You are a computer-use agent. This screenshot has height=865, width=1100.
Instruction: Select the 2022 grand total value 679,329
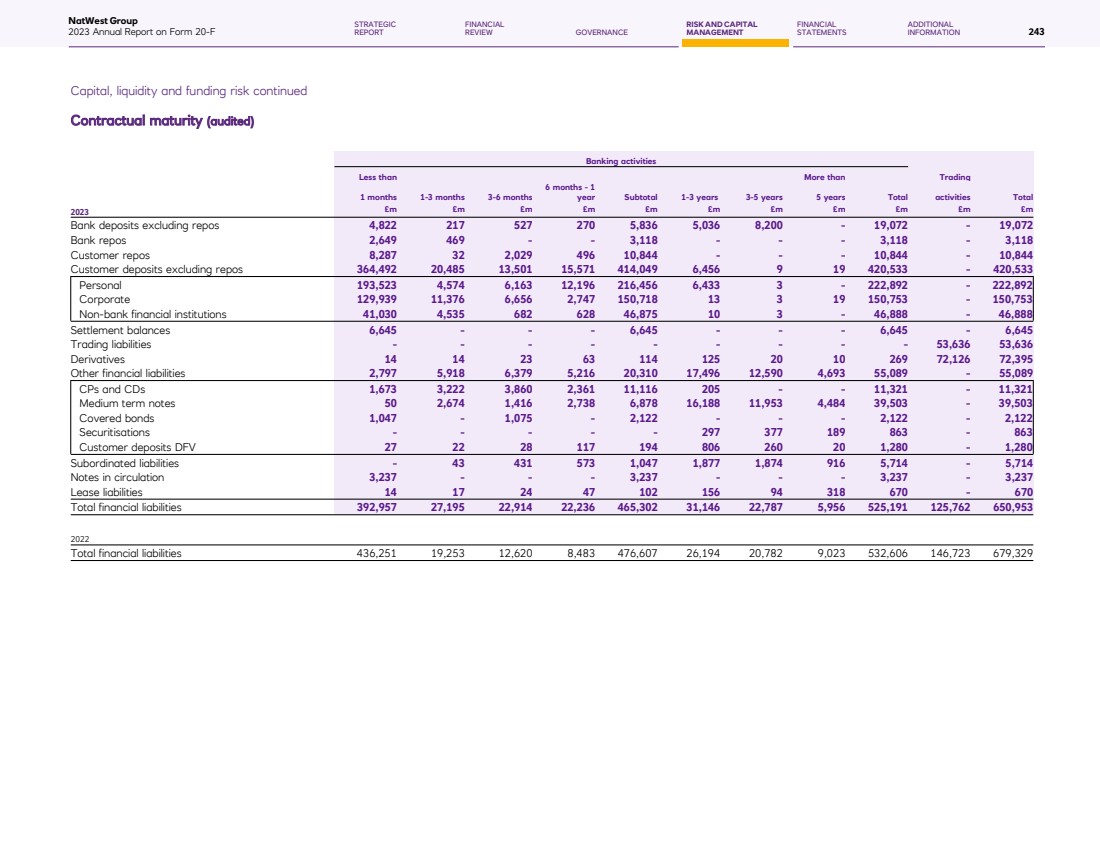pyautogui.click(x=1009, y=553)
